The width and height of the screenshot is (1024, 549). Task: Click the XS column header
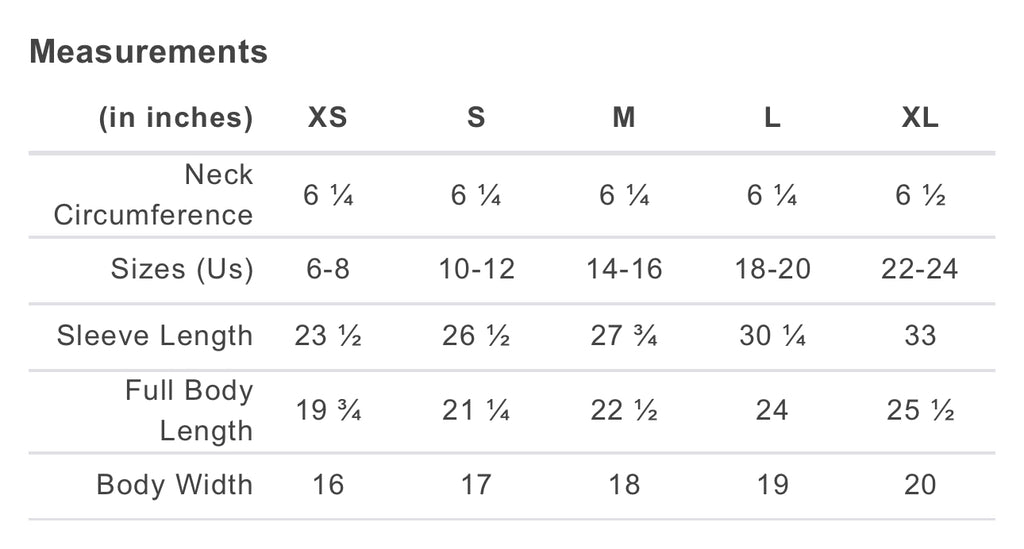point(327,118)
